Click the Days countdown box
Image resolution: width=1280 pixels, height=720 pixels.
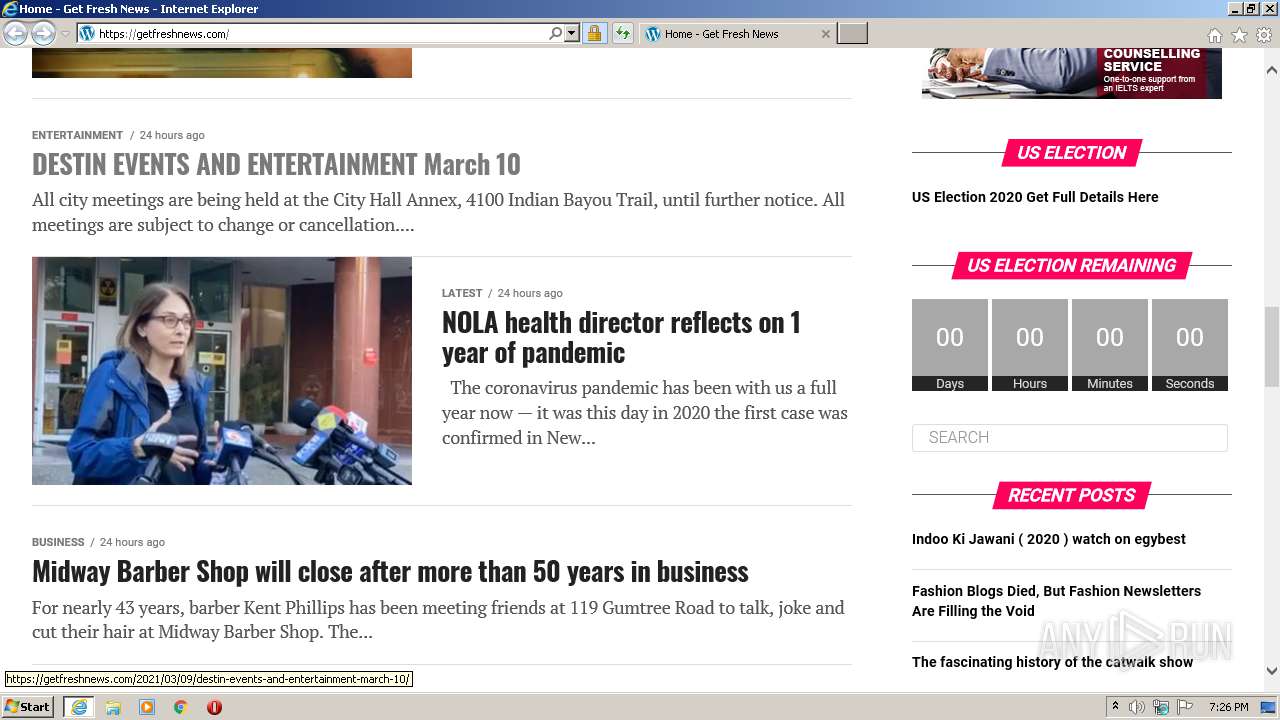[950, 345]
